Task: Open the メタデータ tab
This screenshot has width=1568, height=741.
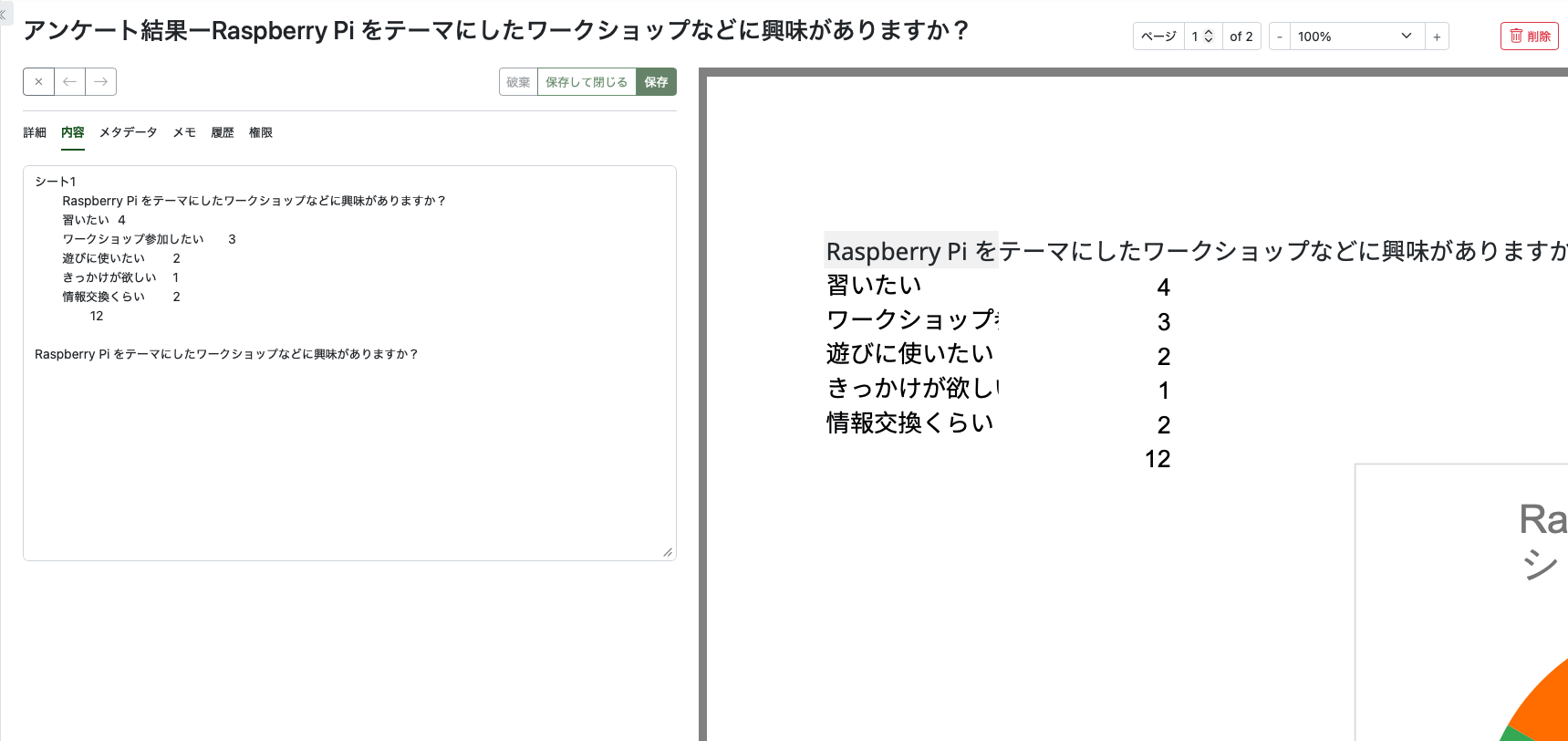Action: coord(129,132)
